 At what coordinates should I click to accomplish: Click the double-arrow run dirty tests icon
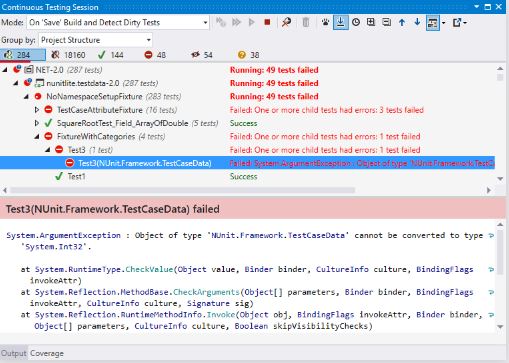[236, 22]
